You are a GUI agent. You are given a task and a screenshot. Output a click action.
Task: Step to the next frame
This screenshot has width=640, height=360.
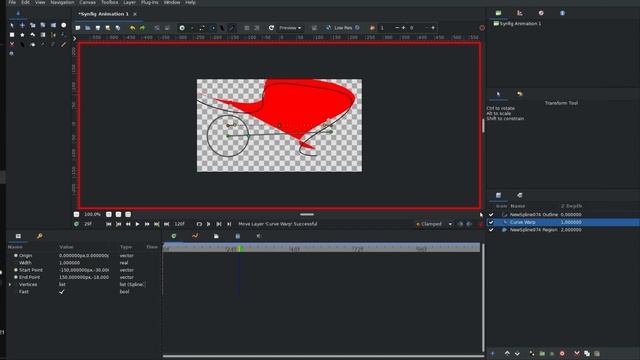click(x=147, y=224)
